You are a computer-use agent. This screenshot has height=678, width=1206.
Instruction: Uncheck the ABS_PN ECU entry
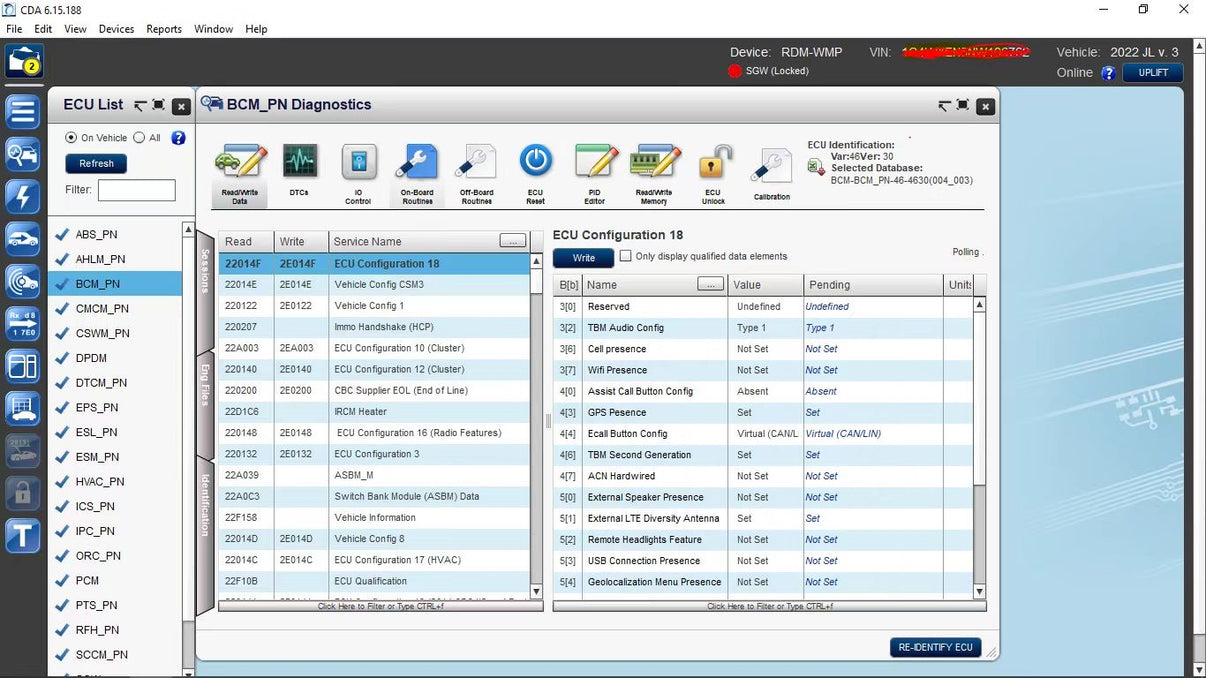tap(60, 234)
